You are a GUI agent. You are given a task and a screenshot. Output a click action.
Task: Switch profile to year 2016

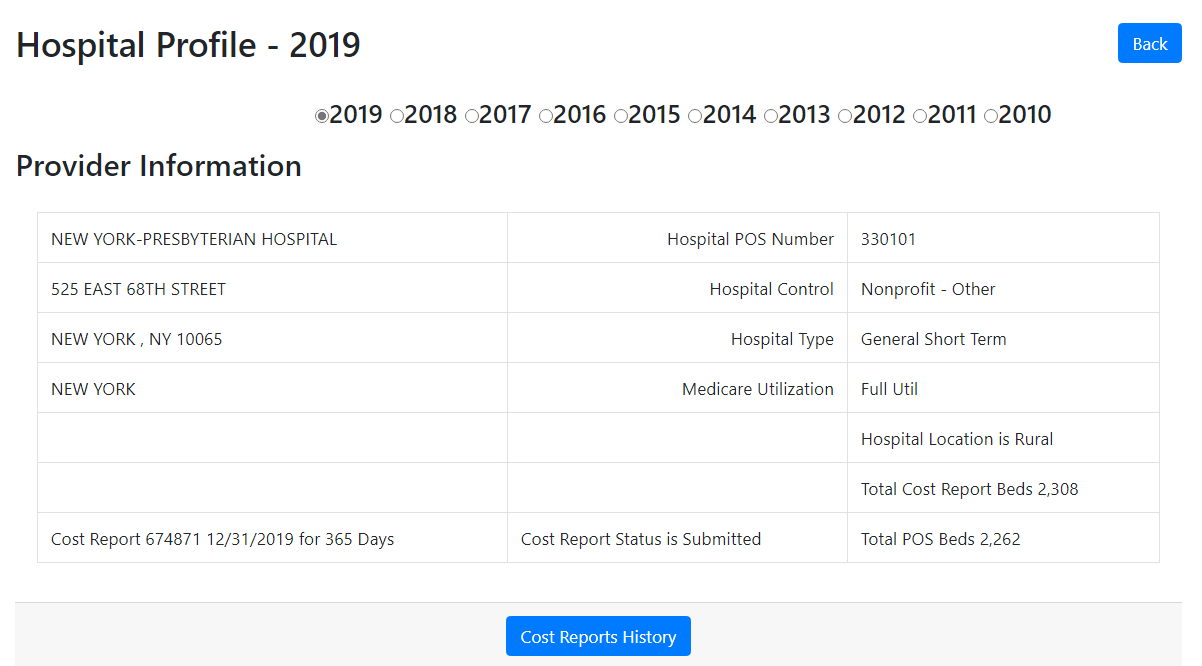click(x=546, y=116)
